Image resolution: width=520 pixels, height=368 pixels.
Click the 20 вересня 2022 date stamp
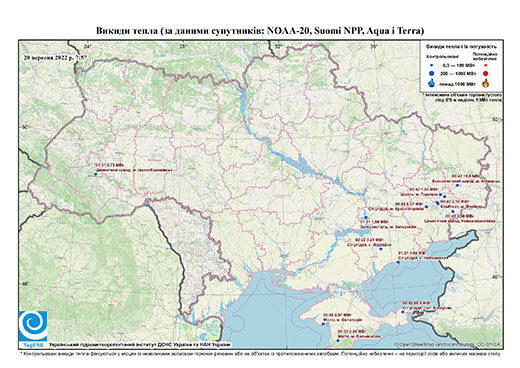[55, 57]
